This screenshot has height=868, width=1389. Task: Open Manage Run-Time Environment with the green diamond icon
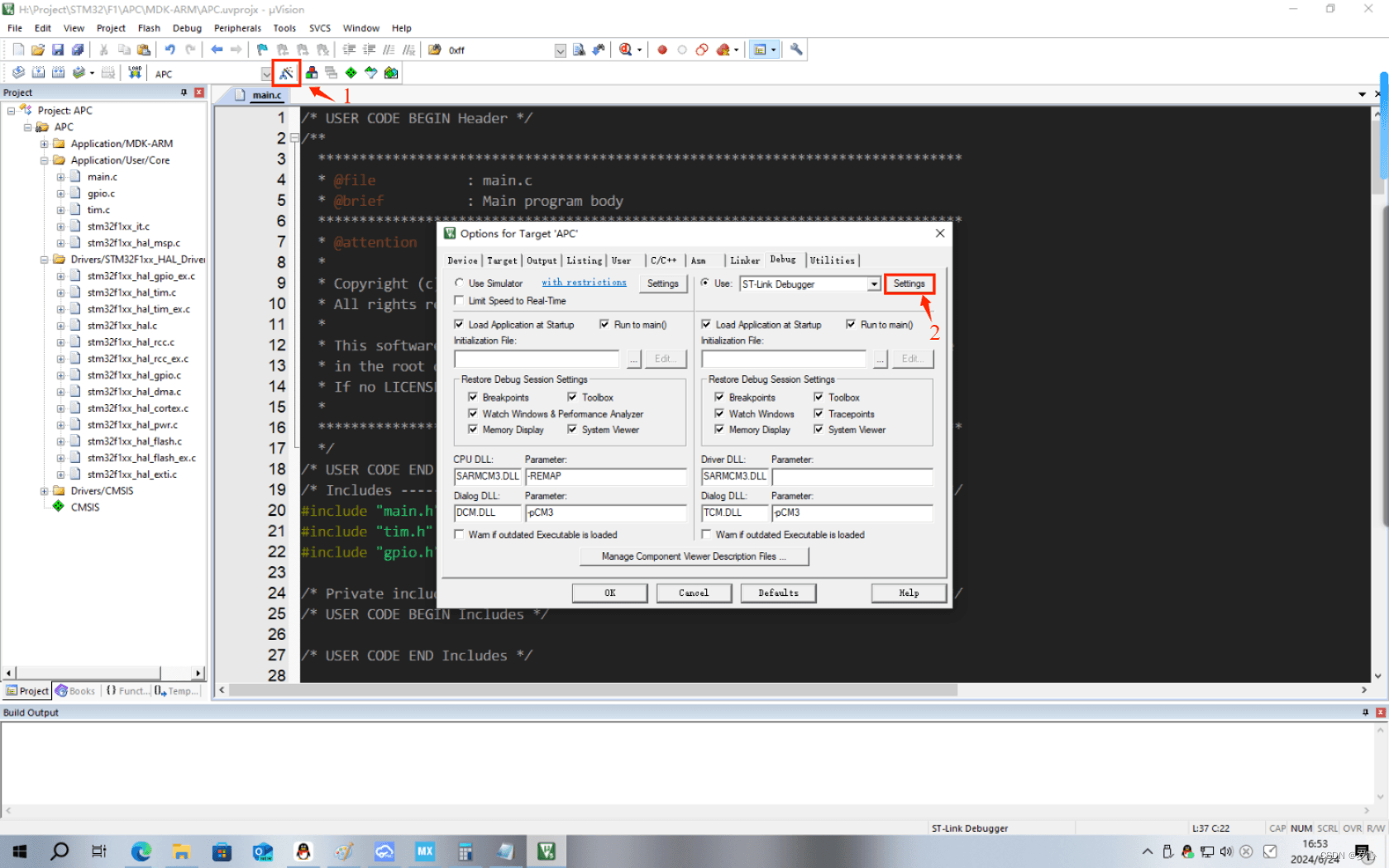(351, 73)
